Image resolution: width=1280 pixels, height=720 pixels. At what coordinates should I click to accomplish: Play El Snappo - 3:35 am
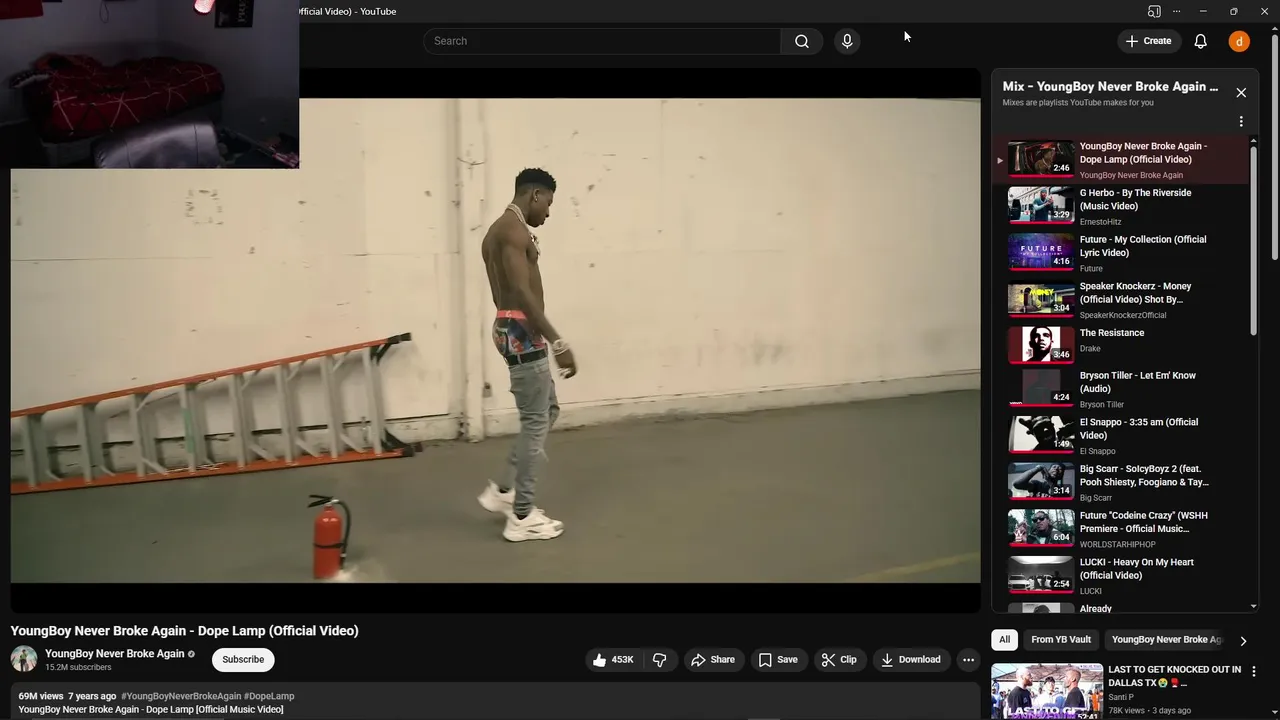click(1120, 436)
